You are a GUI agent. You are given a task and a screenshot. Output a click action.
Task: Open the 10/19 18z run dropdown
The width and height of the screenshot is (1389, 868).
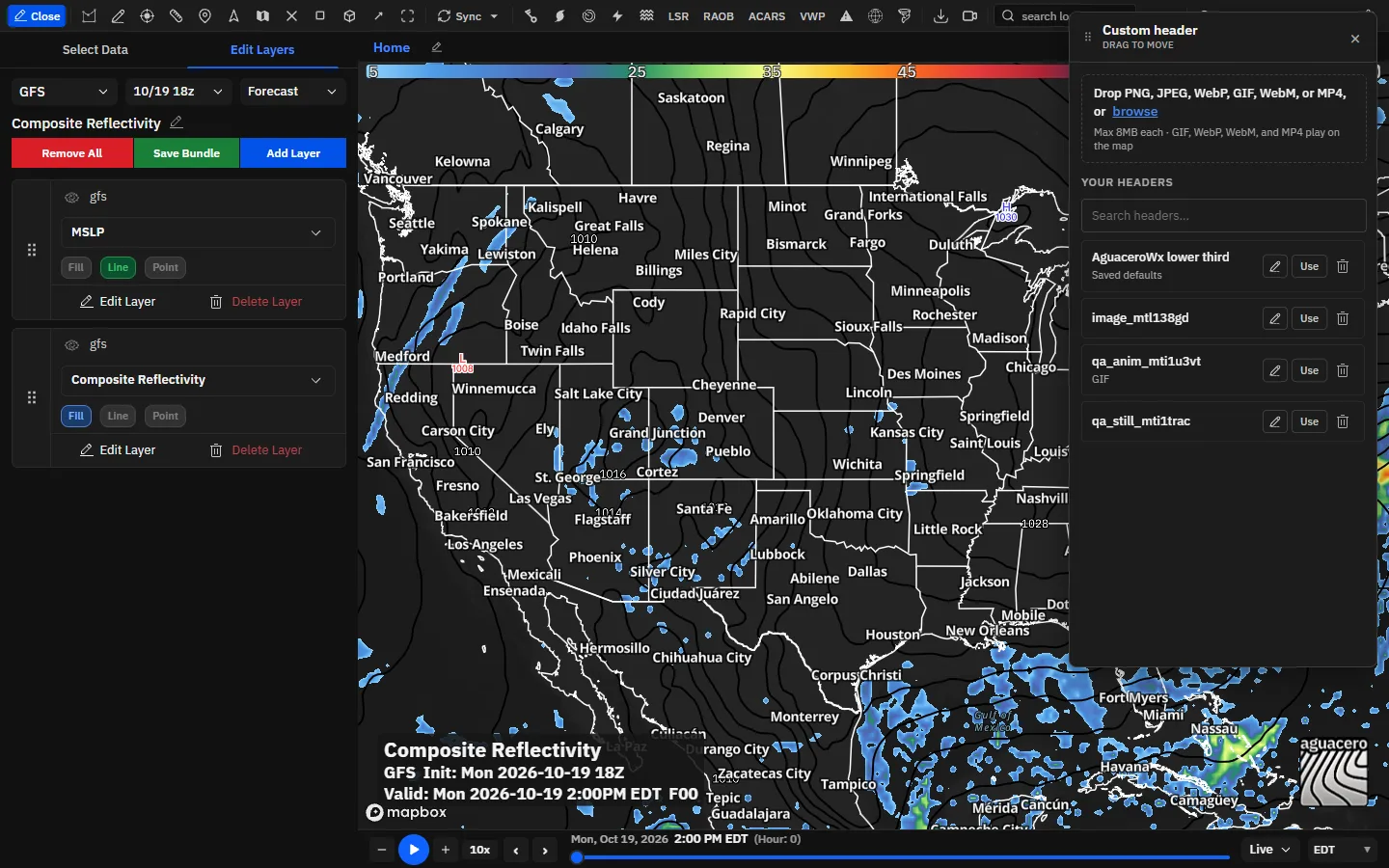(x=177, y=91)
